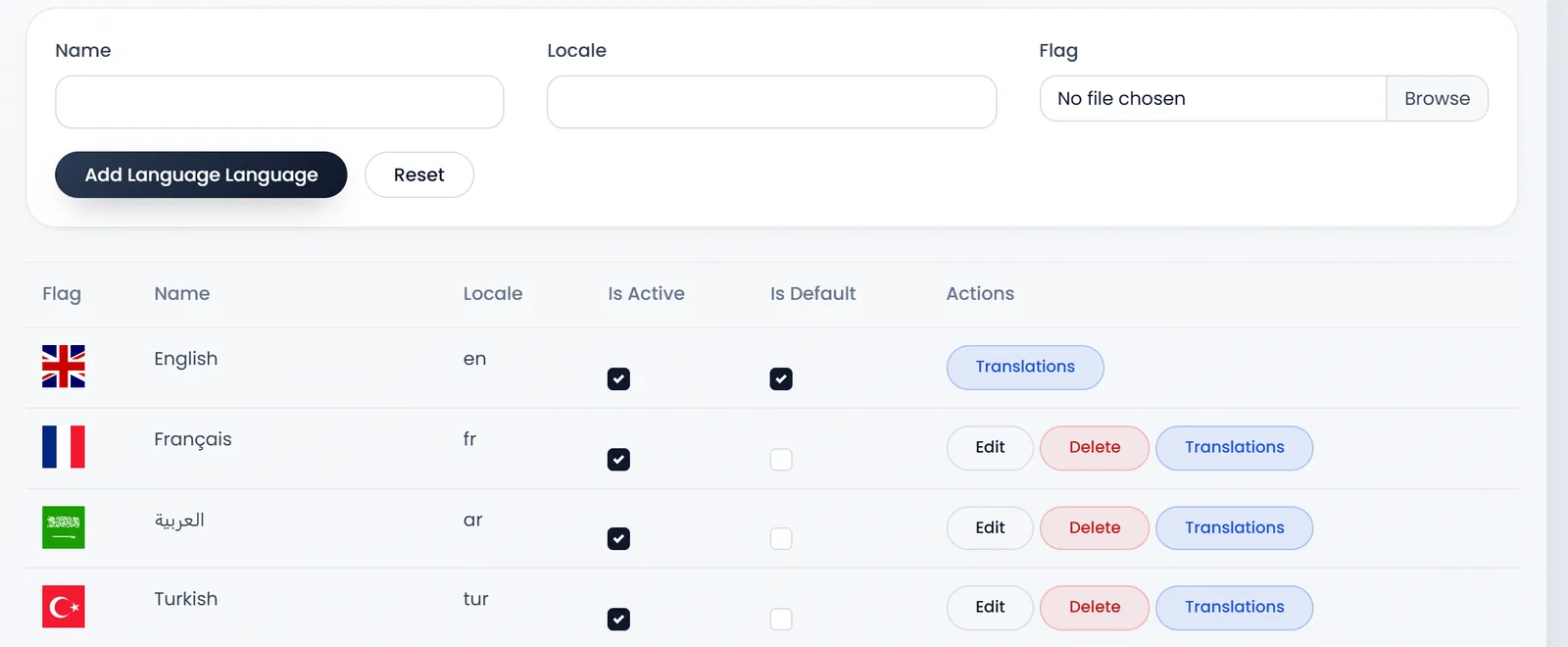This screenshot has height=647, width=1568.
Task: Click the fr locale cell
Action: [x=470, y=439]
